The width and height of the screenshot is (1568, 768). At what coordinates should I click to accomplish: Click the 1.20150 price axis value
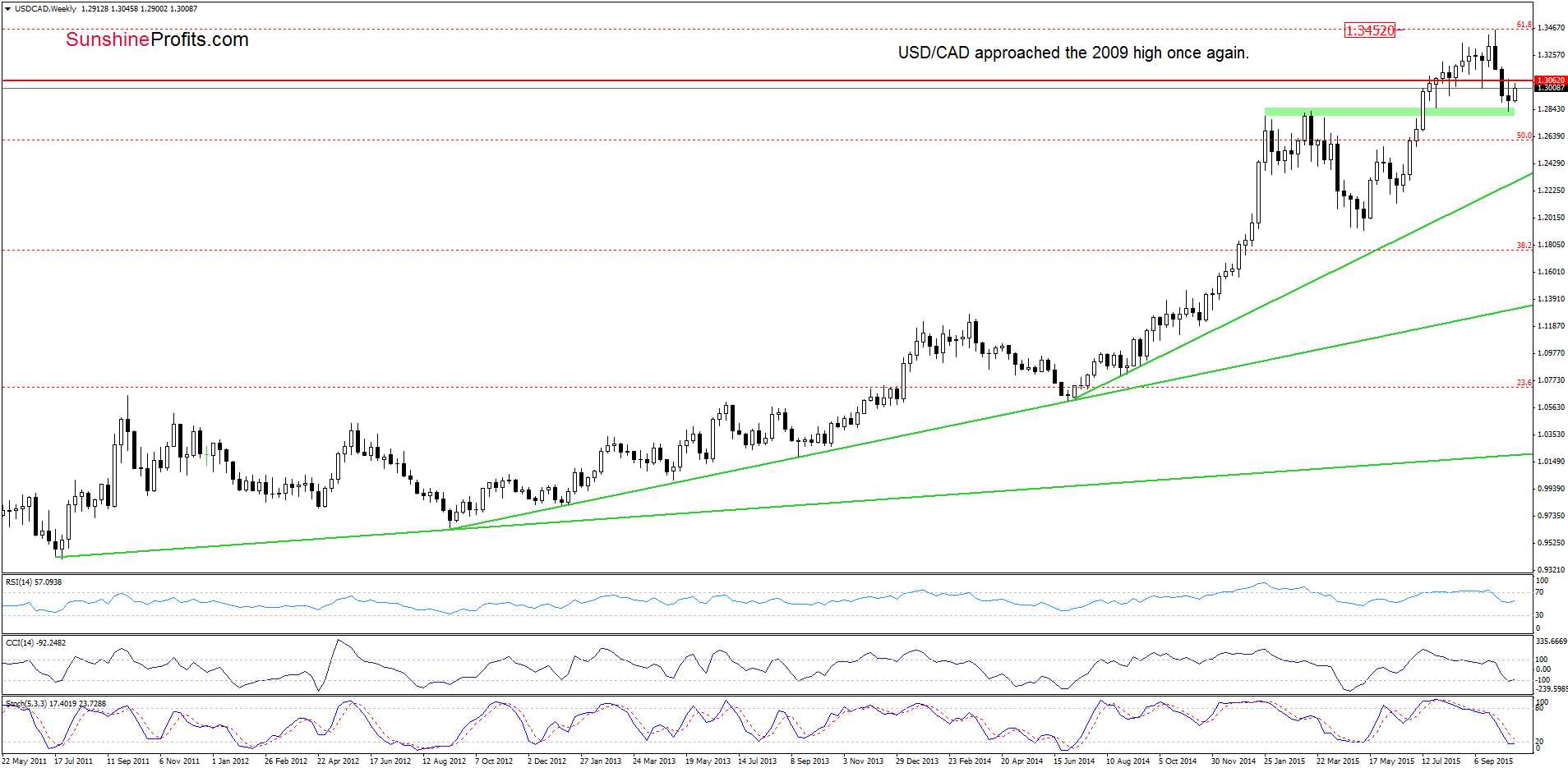pyautogui.click(x=1551, y=218)
